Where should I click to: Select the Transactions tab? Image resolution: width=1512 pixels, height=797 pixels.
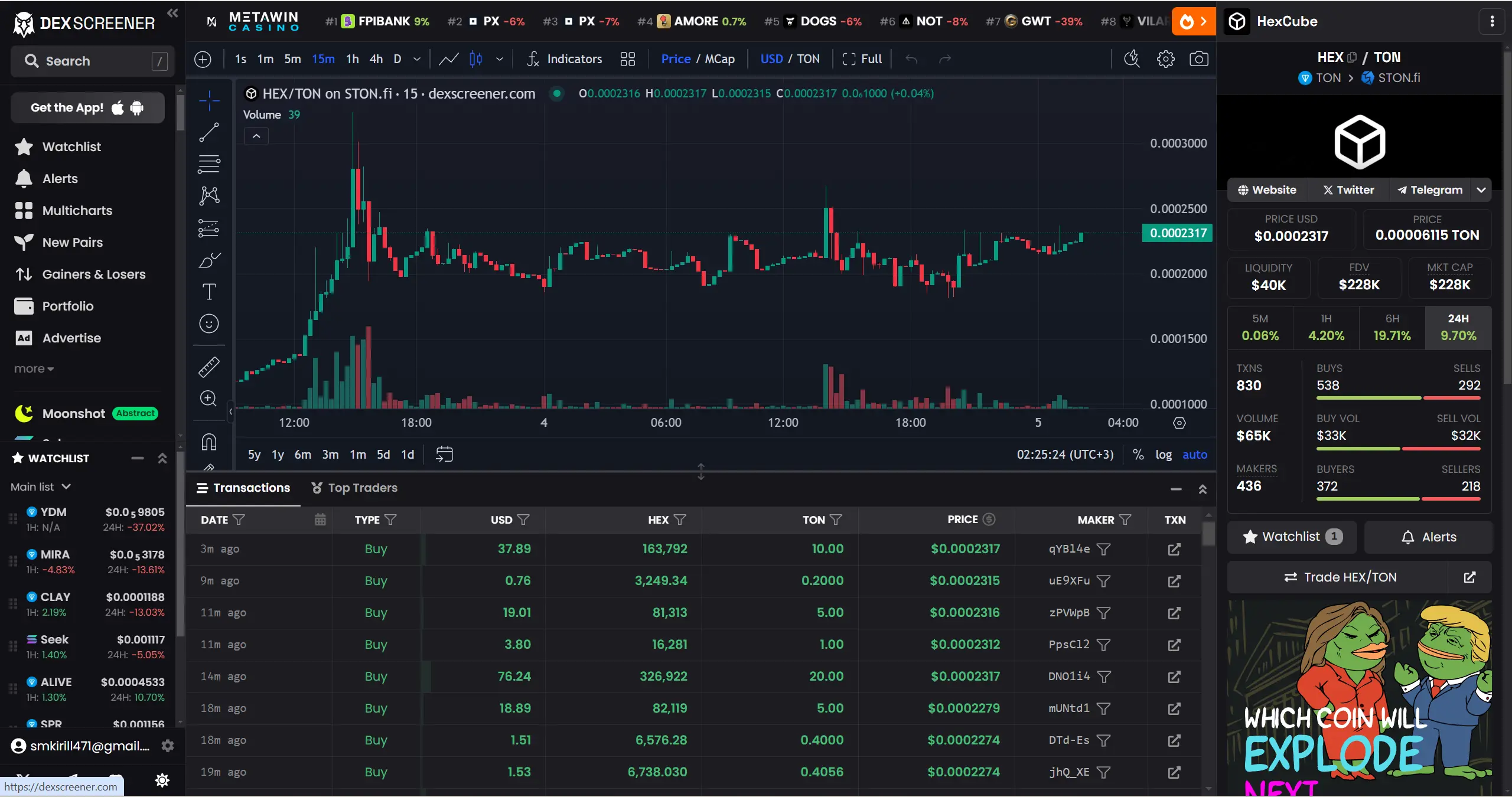click(x=243, y=488)
